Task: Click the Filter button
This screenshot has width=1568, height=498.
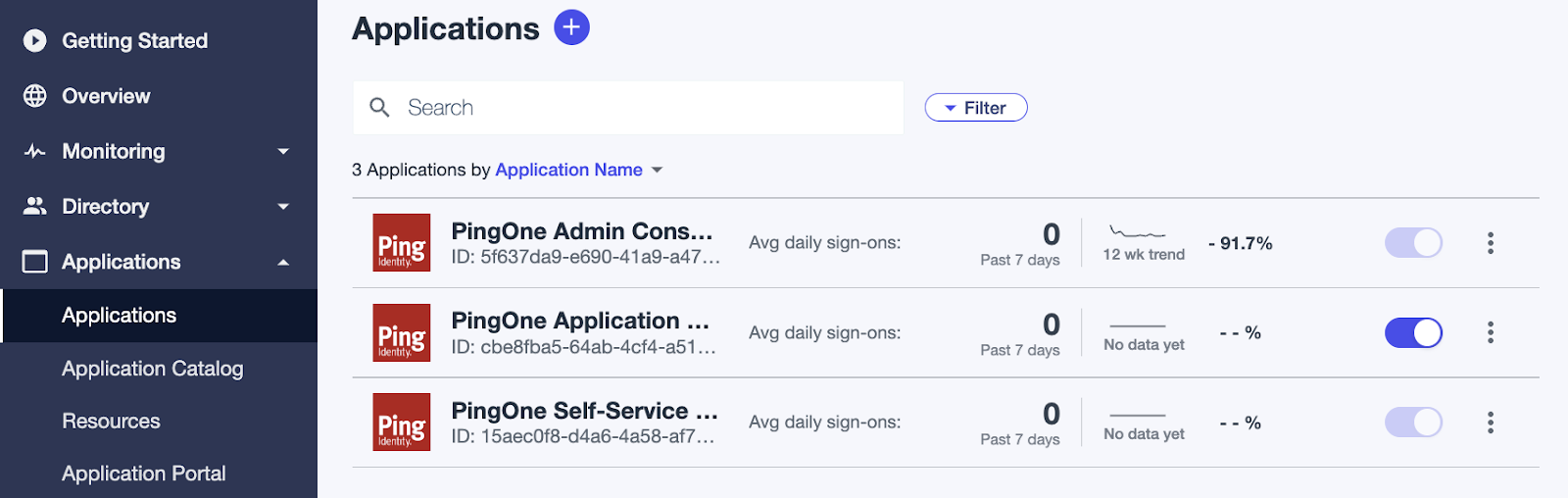Action: [x=976, y=108]
